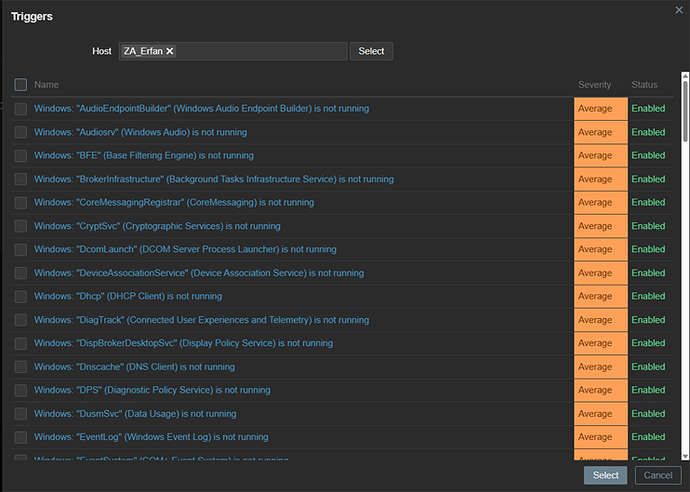Image resolution: width=690 pixels, height=492 pixels.
Task: Check the DusmSvc trigger checkbox
Action: (21, 414)
